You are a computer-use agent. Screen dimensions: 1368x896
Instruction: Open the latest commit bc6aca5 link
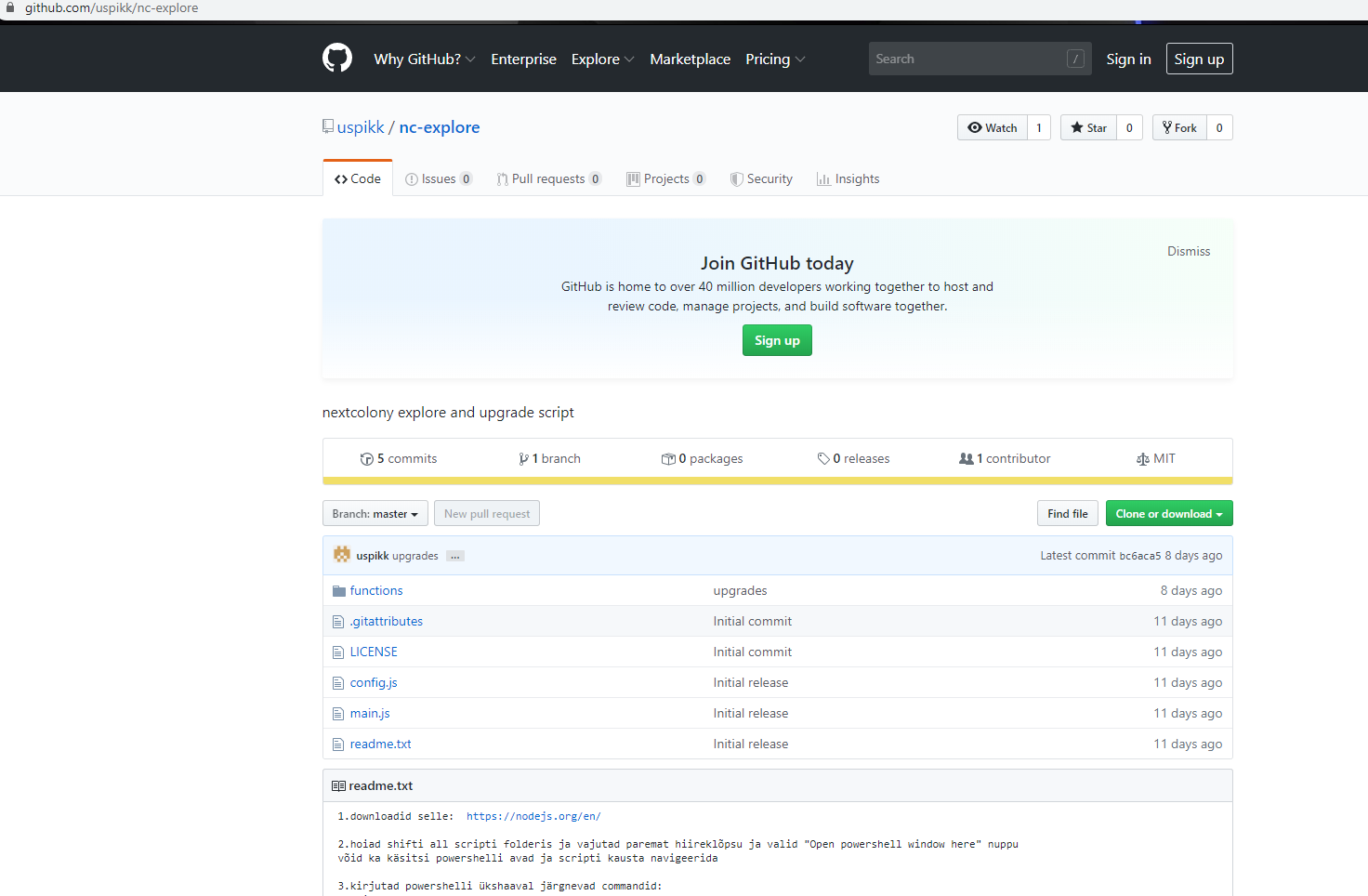[1140, 556]
